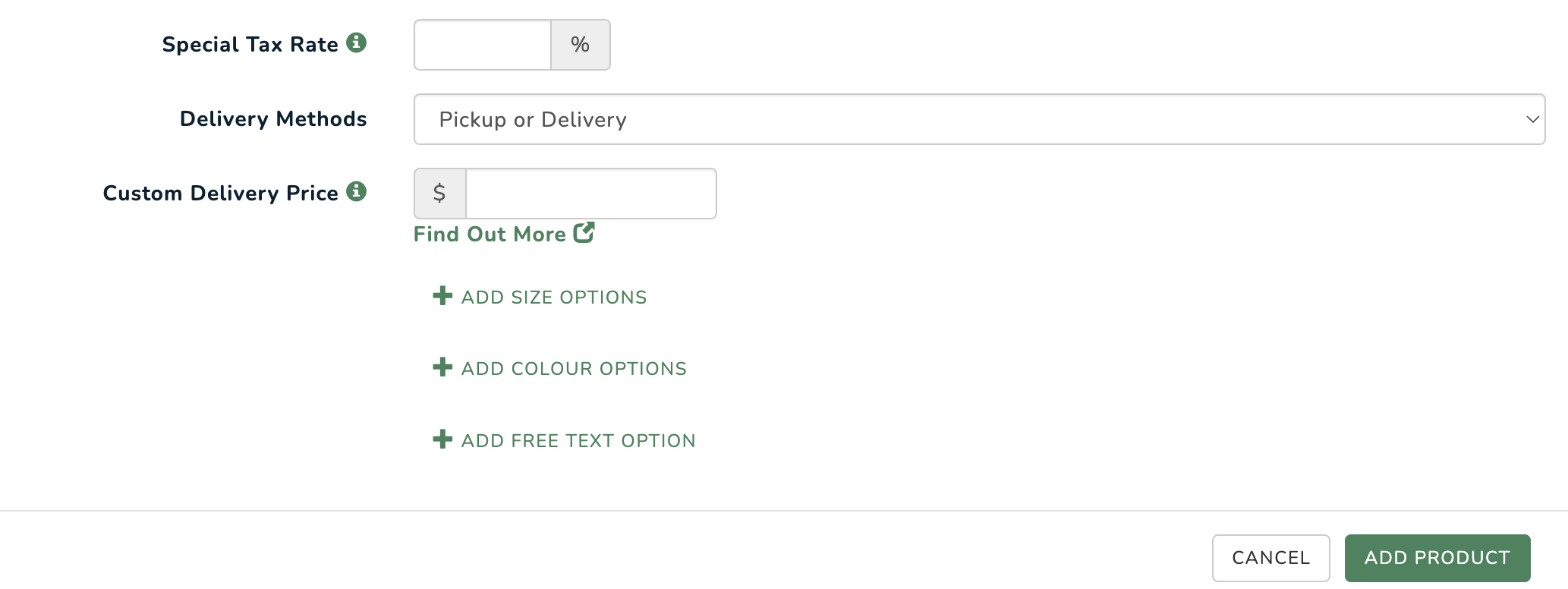The image size is (1568, 589).
Task: Focus the Custom Delivery Price input field
Action: click(591, 194)
